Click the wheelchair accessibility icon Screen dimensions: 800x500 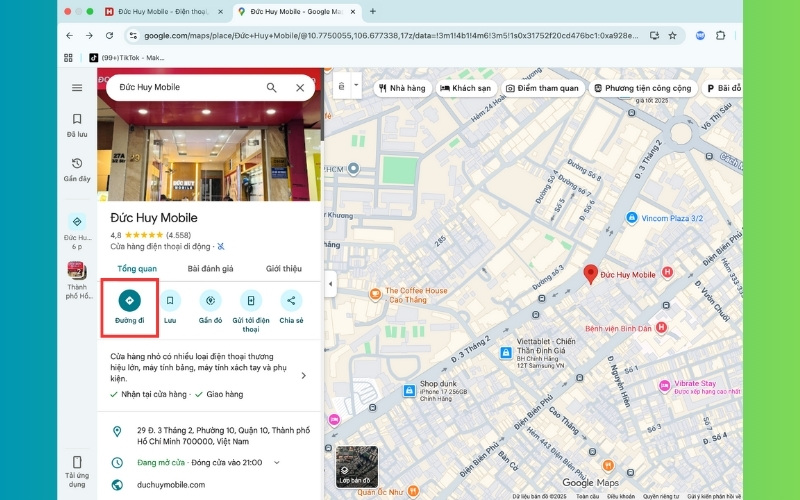click(x=221, y=246)
